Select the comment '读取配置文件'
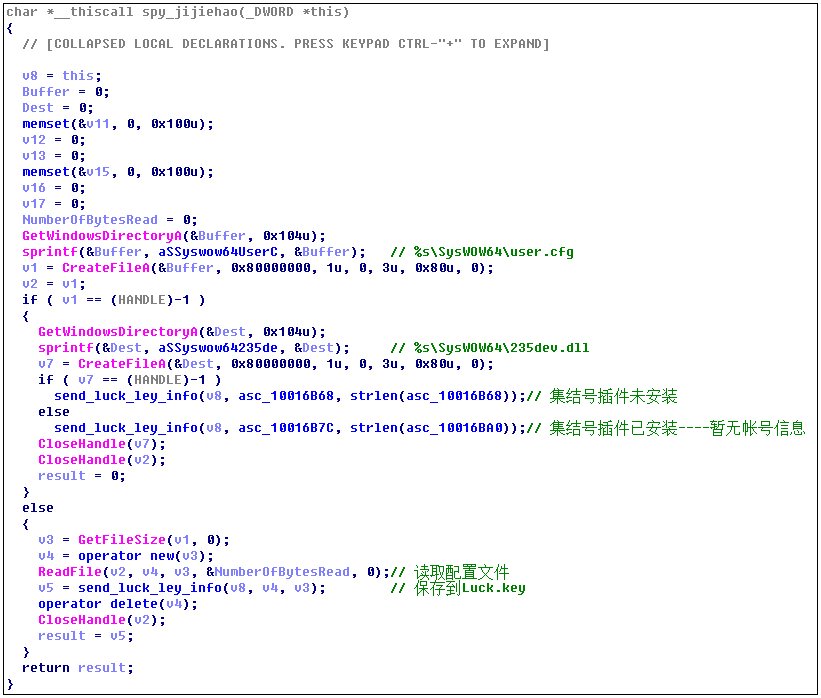This screenshot has width=821, height=698. tap(461, 572)
